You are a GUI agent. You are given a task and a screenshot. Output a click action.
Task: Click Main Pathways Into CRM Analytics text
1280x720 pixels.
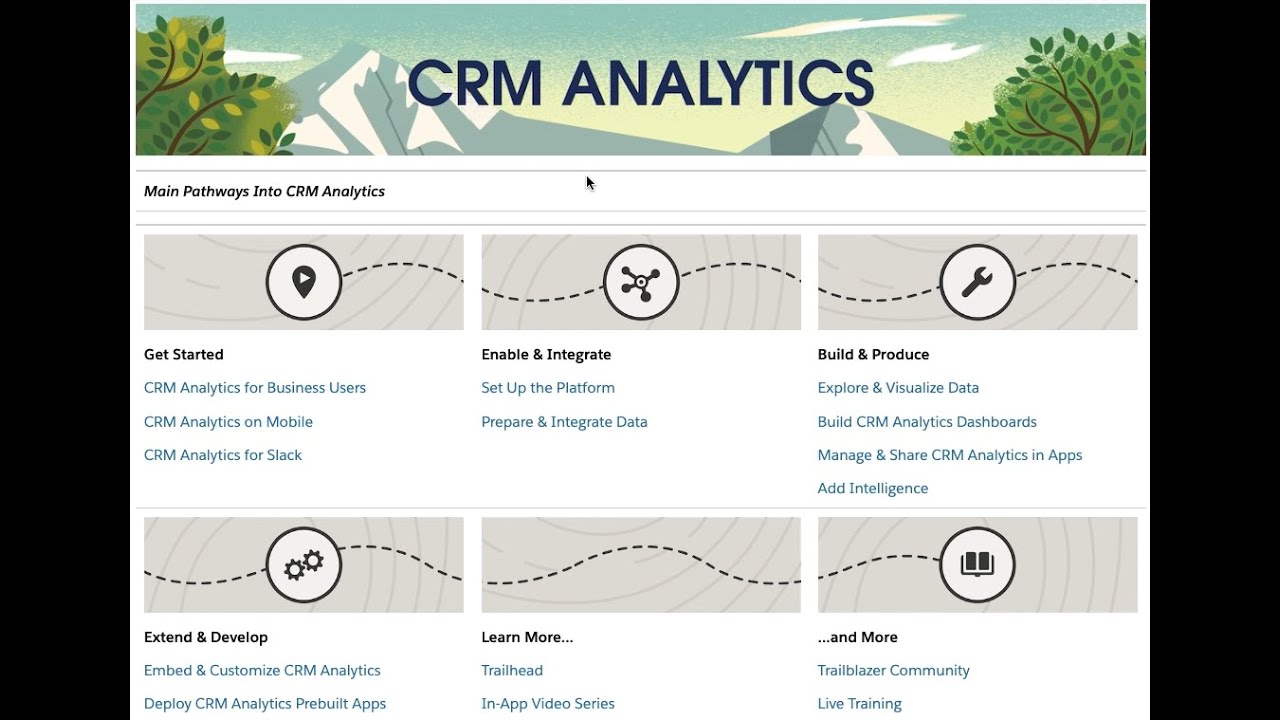[264, 191]
